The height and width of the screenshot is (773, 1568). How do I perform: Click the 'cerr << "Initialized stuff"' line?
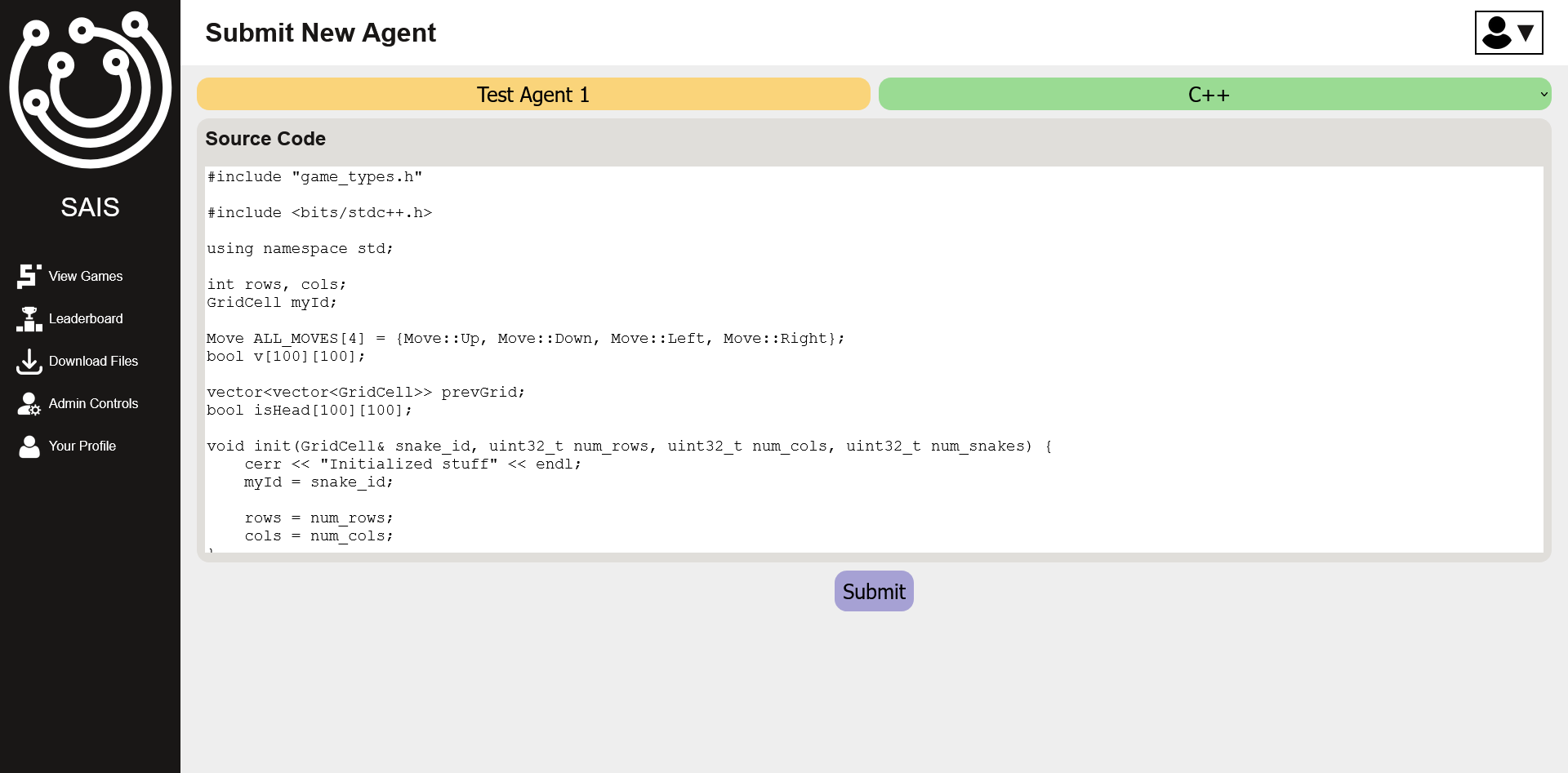click(x=413, y=464)
